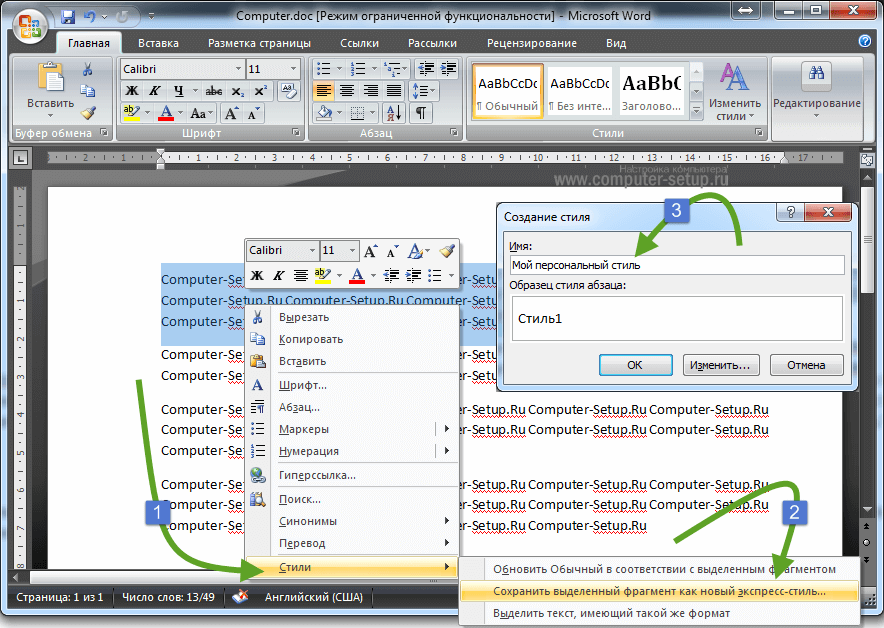Image resolution: width=884 pixels, height=628 pixels.
Task: Click the Change Styles icon
Action: [x=735, y=92]
